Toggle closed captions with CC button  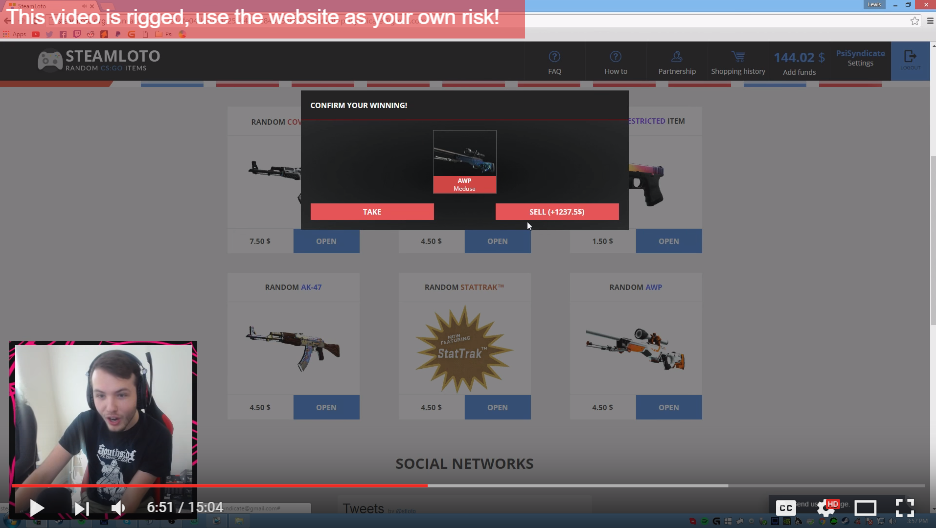(x=786, y=508)
